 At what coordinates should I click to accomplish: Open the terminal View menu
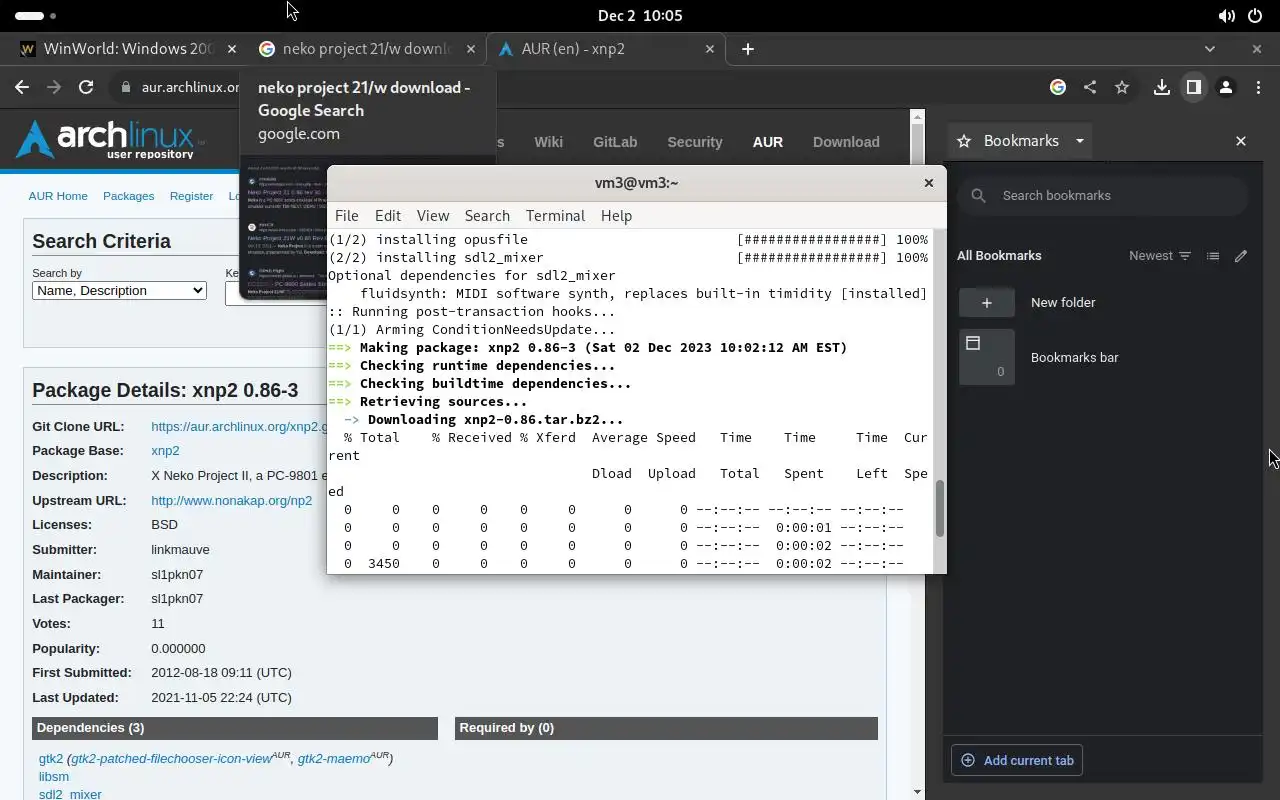click(432, 215)
